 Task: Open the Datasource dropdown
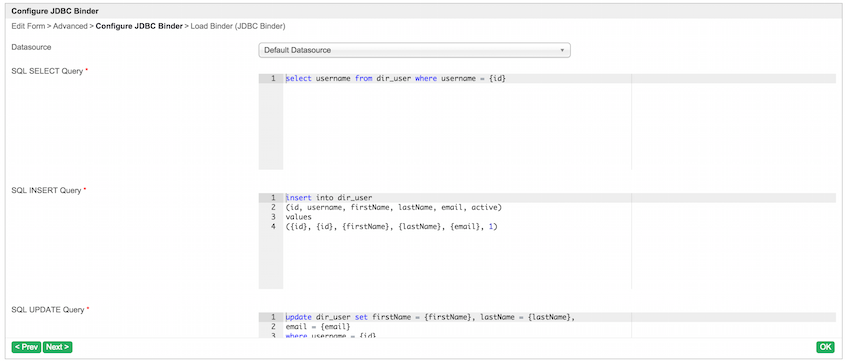414,50
